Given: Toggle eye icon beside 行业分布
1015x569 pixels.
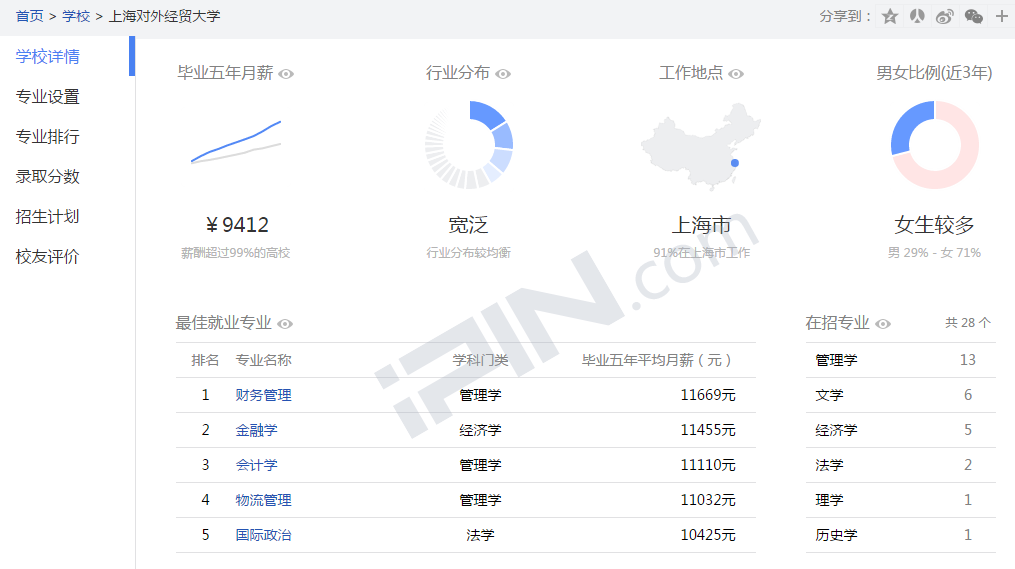Looking at the screenshot, I should pyautogui.click(x=503, y=74).
